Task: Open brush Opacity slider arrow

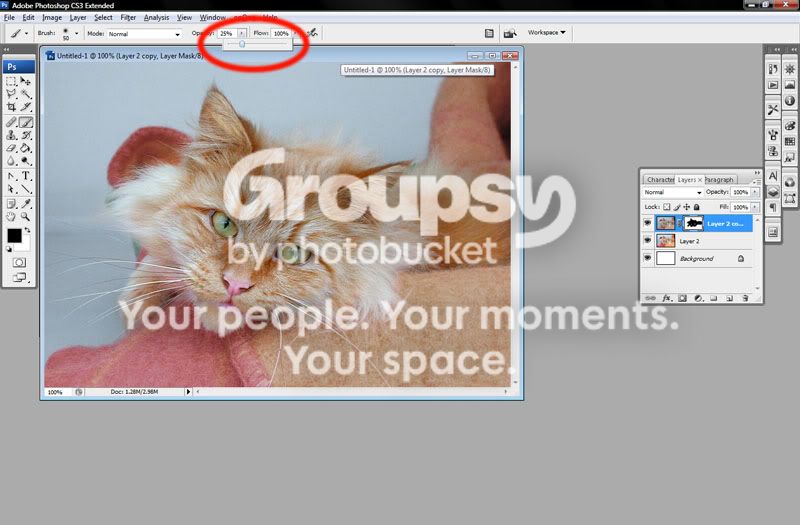Action: 241,33
